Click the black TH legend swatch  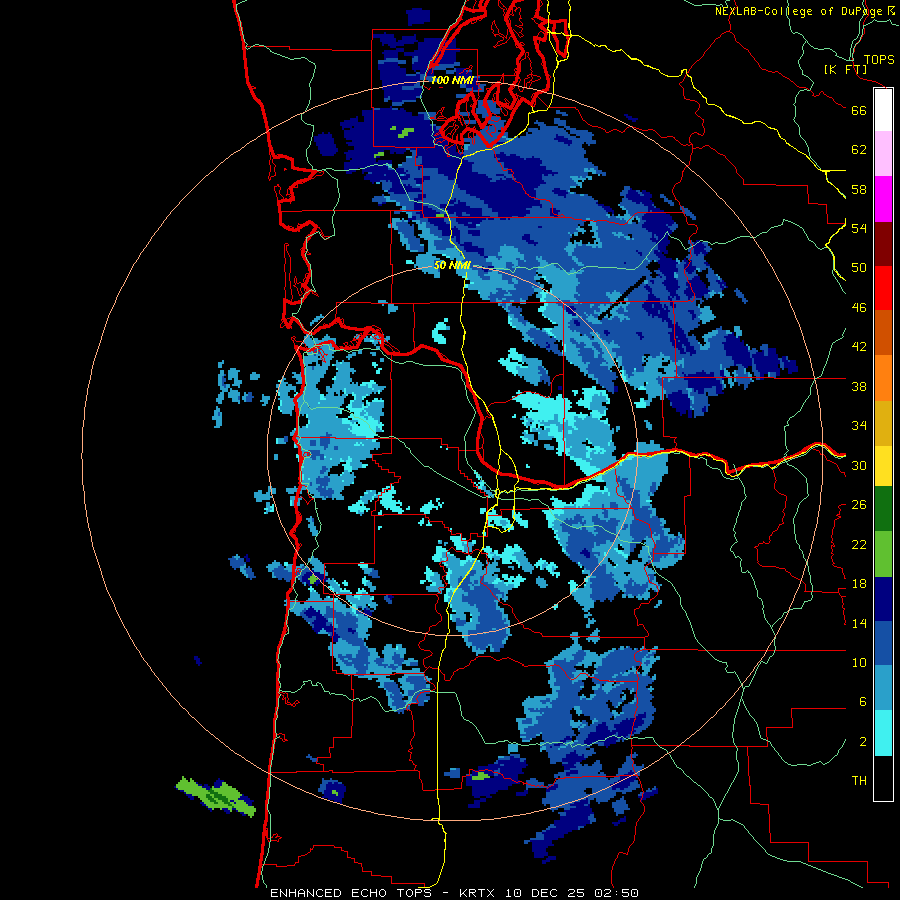pyautogui.click(x=883, y=778)
